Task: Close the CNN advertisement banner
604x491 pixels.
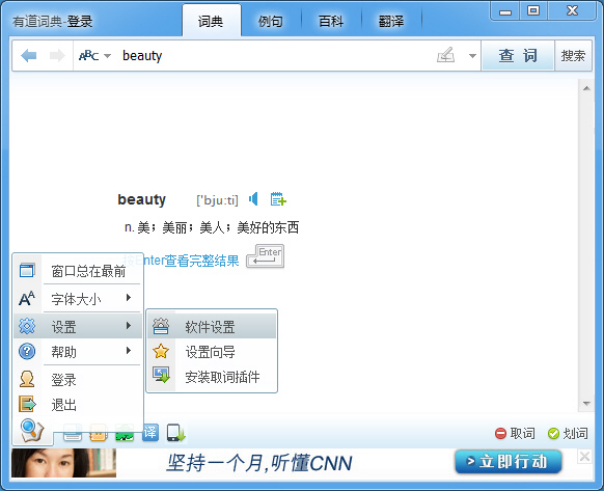Action: pos(585,457)
